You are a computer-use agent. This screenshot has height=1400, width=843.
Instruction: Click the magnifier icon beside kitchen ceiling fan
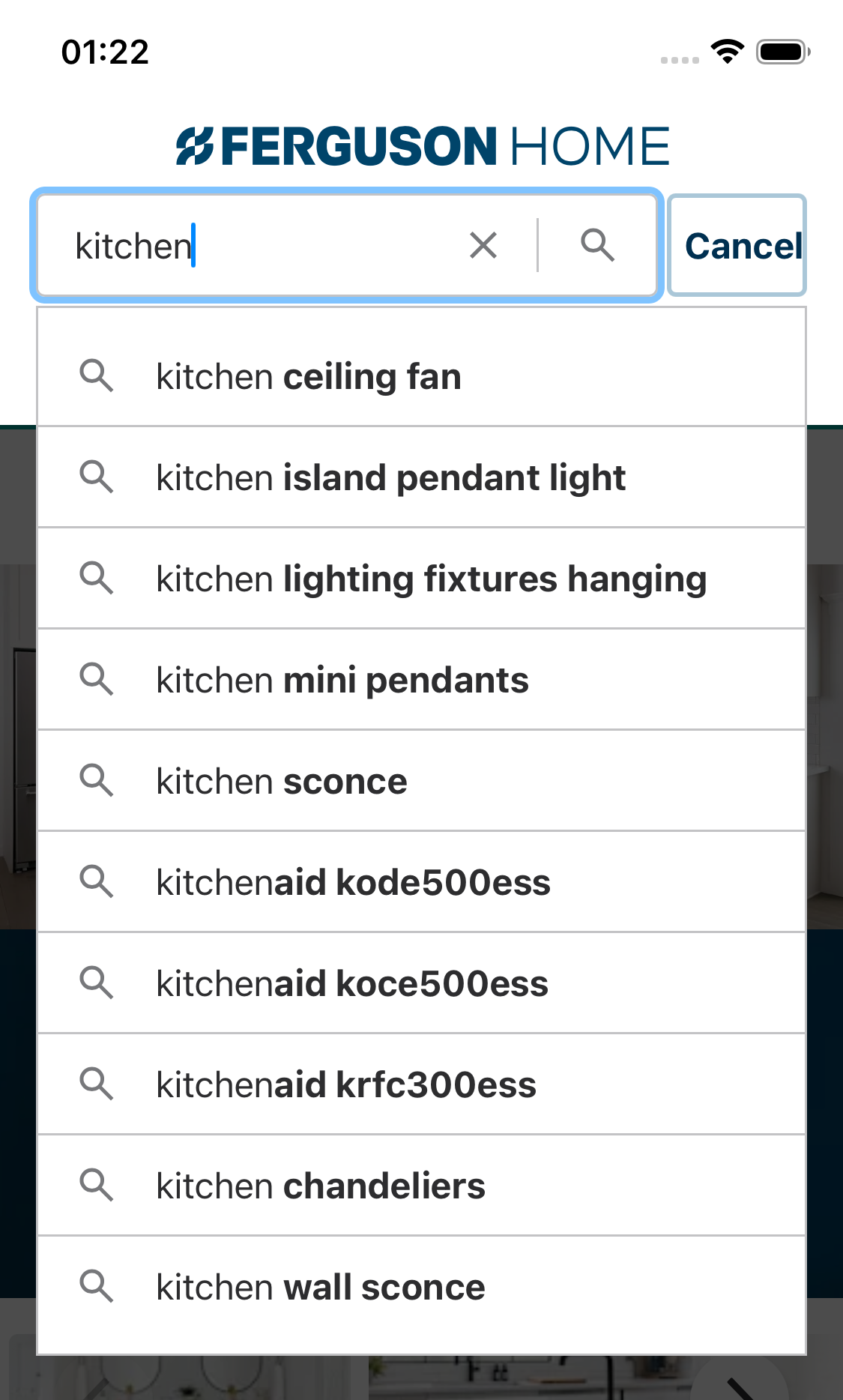[97, 375]
